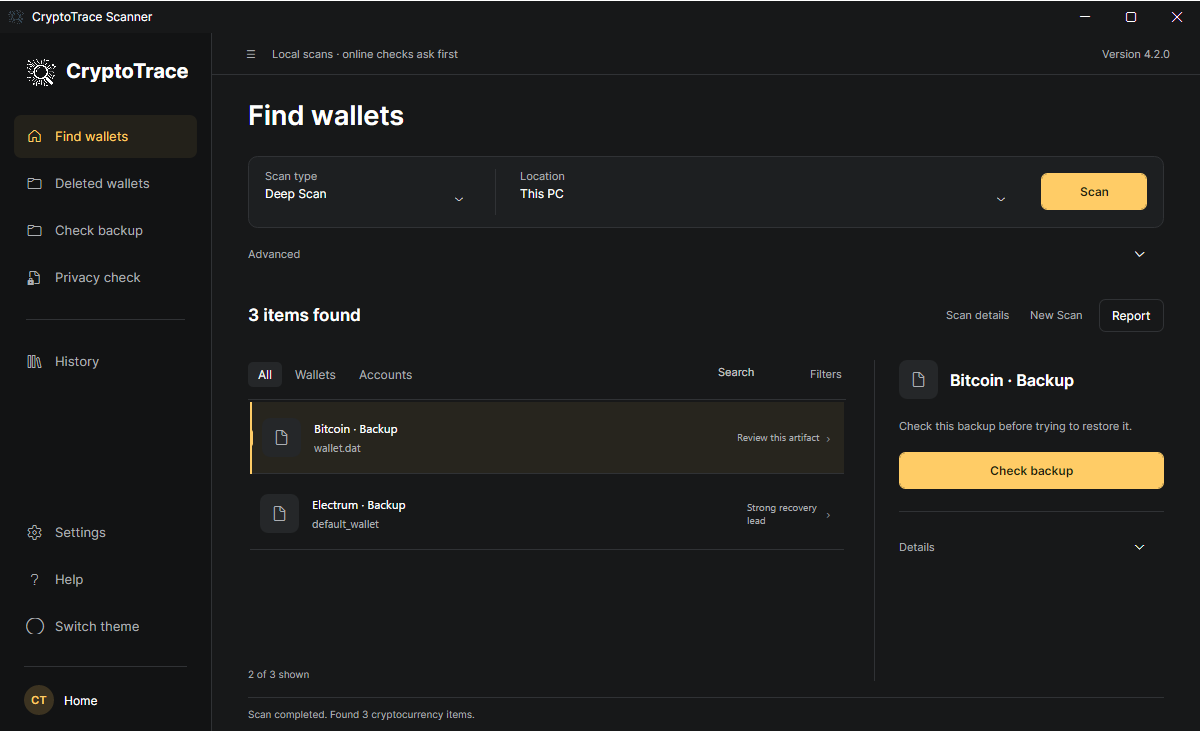Image resolution: width=1200 pixels, height=731 pixels.
Task: Click the yellow Scan button
Action: (1094, 191)
